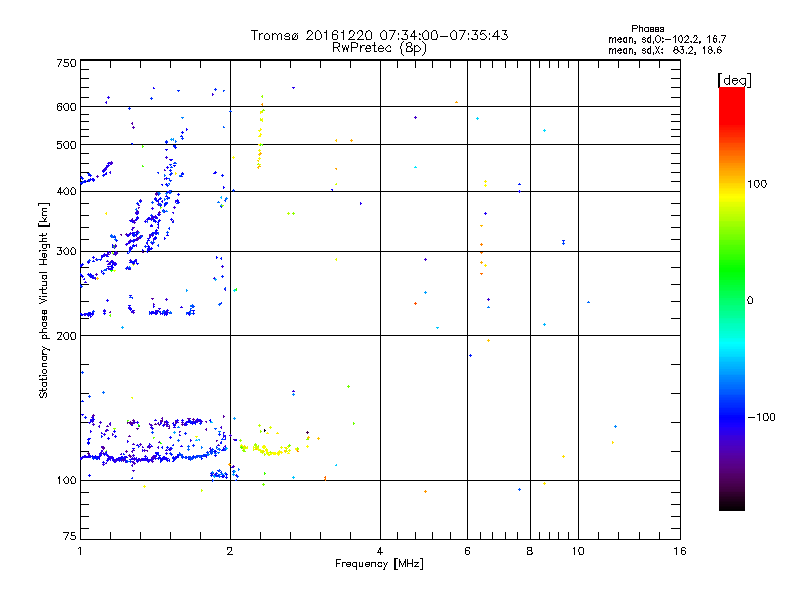Select the 'mean, sd,X: 83.2, 18.6' line
The width and height of the screenshot is (800, 600).
tap(665, 50)
